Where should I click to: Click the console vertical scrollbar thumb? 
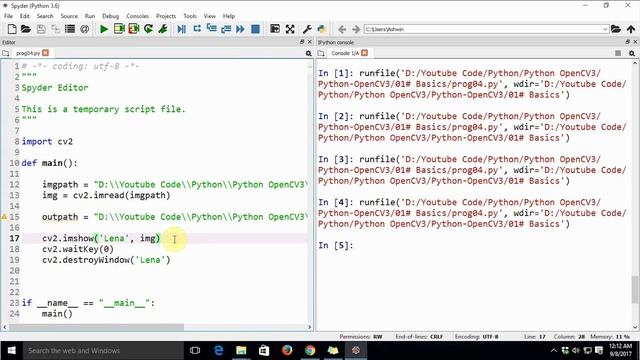click(635, 289)
